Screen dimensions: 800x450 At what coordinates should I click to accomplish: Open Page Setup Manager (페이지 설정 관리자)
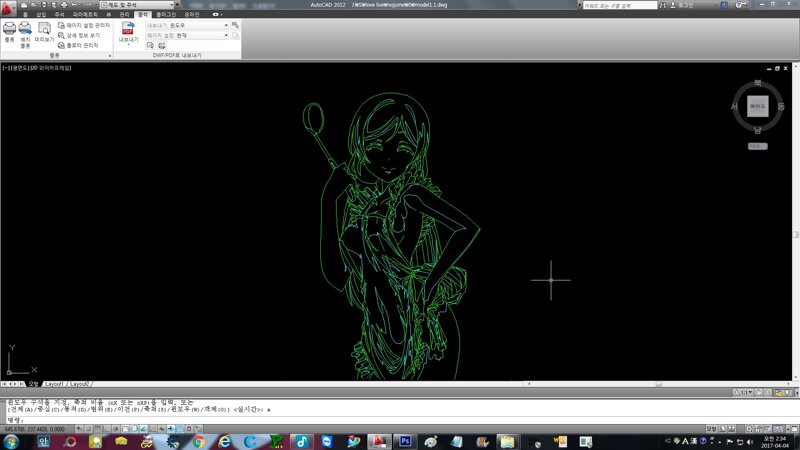tap(84, 25)
